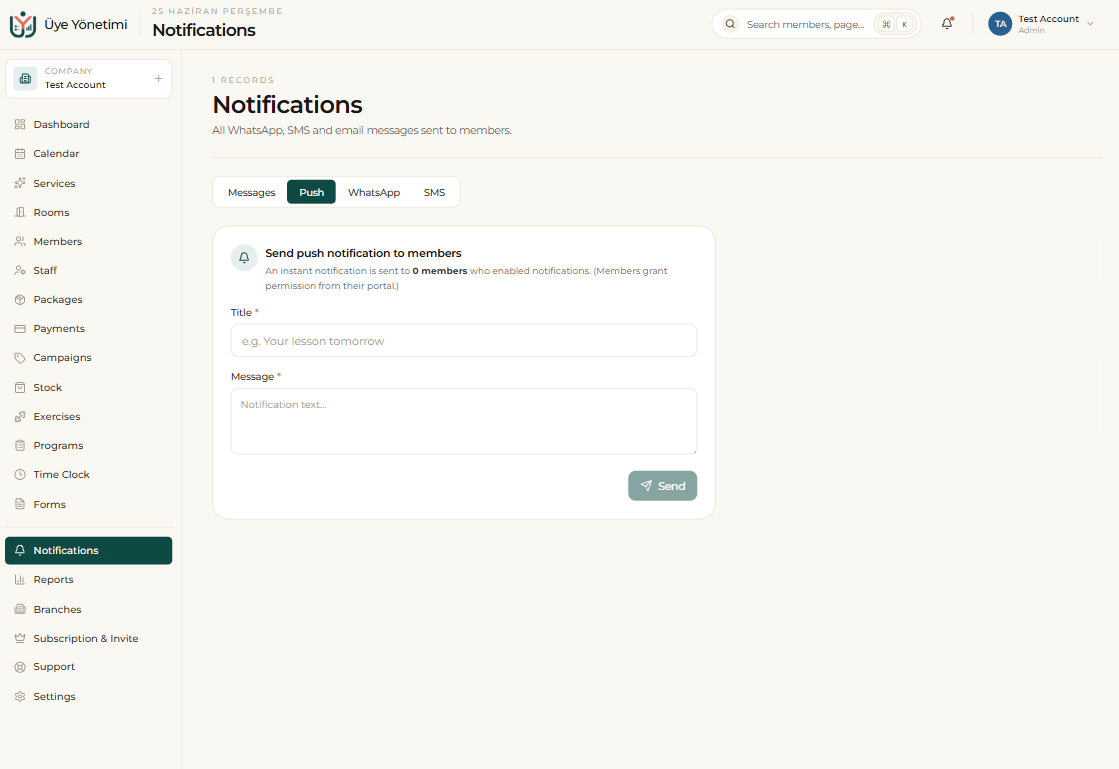1119x769 pixels.
Task: Open the notification bell in header
Action: pos(947,24)
